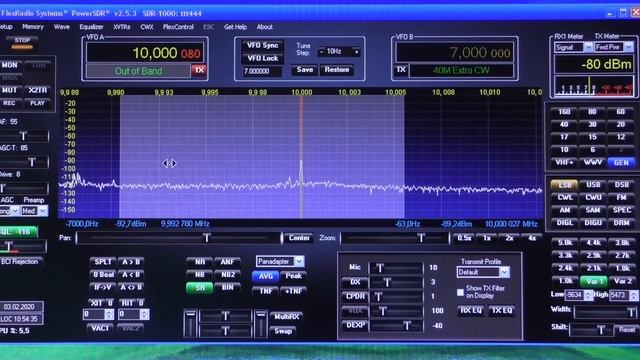Click the Restore frequency button
Viewport: 640px width, 360px height.
[x=336, y=70]
